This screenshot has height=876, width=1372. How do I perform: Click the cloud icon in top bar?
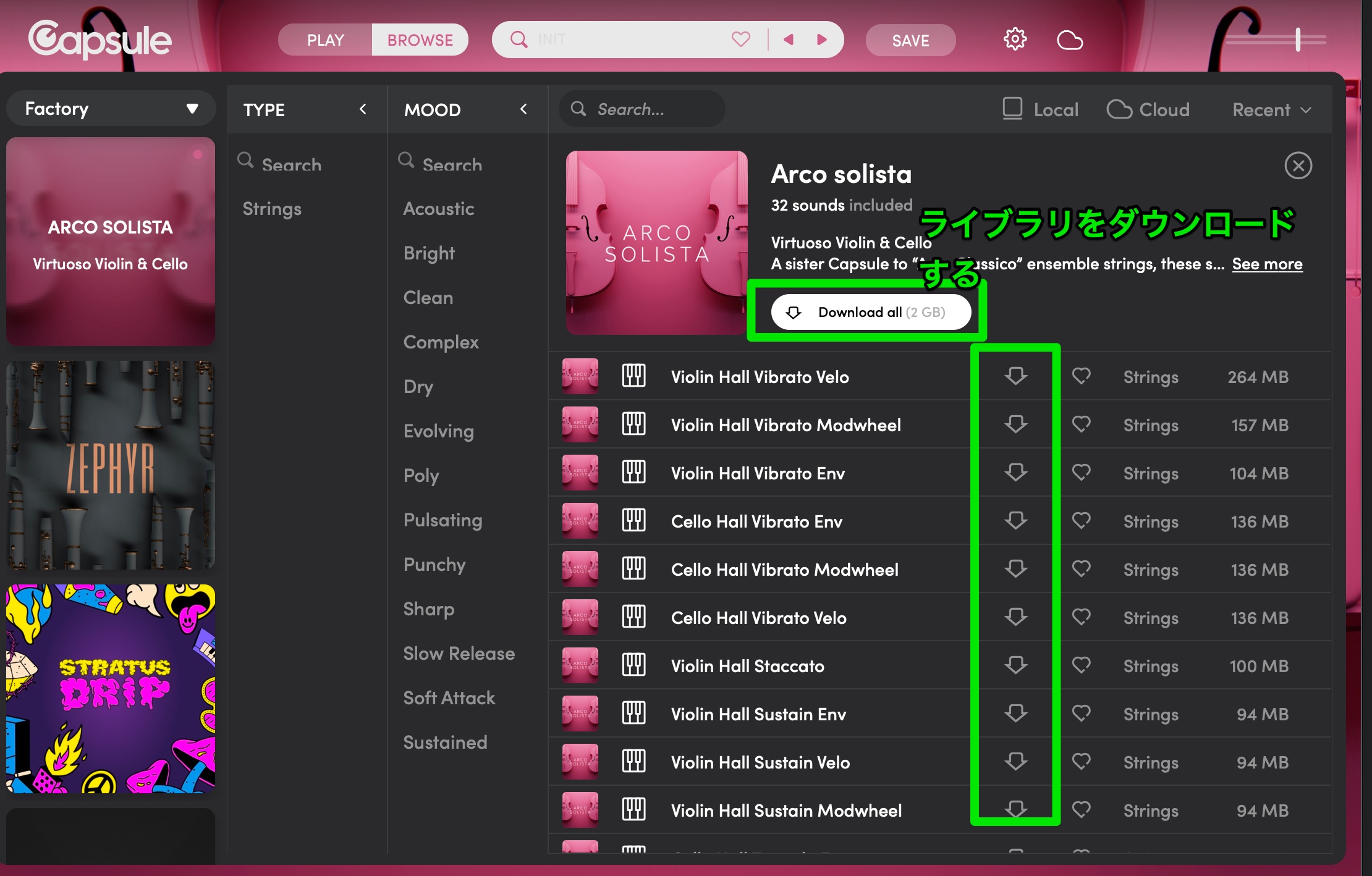point(1070,41)
